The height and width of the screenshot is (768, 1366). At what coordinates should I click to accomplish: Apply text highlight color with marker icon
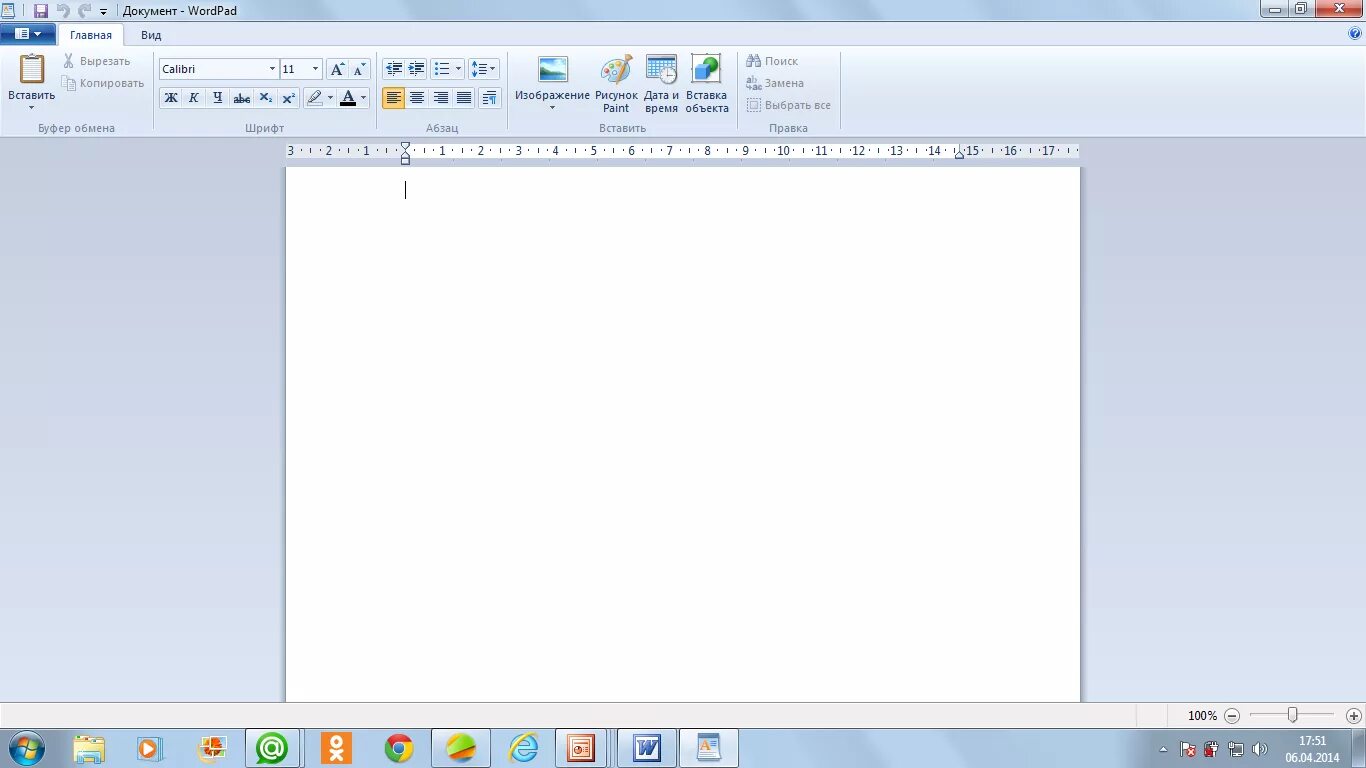click(314, 97)
